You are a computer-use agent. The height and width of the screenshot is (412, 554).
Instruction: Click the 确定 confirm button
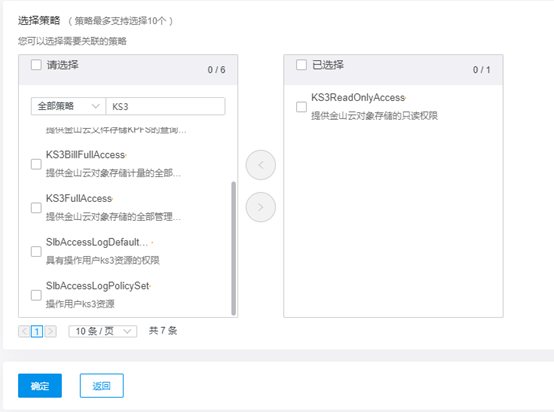(x=40, y=386)
